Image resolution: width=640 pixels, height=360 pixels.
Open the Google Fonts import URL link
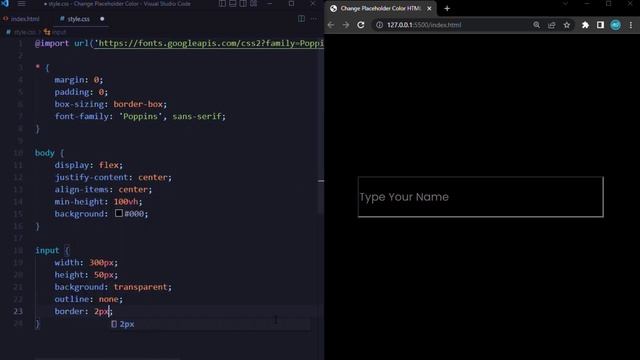pyautogui.click(x=209, y=43)
